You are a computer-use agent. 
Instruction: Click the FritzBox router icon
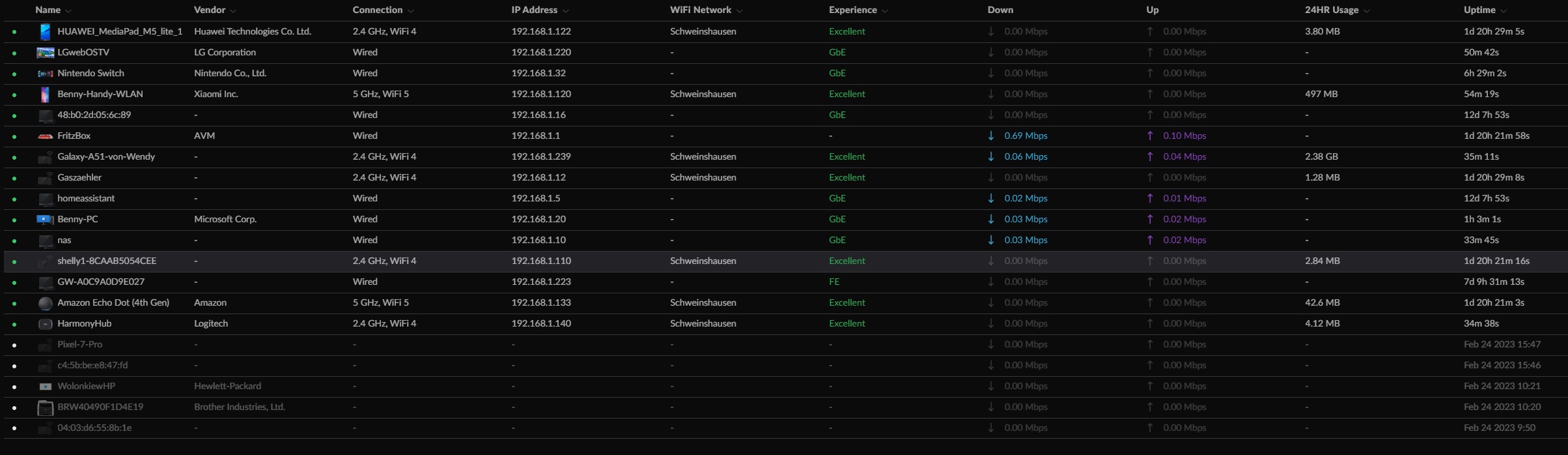(x=45, y=136)
